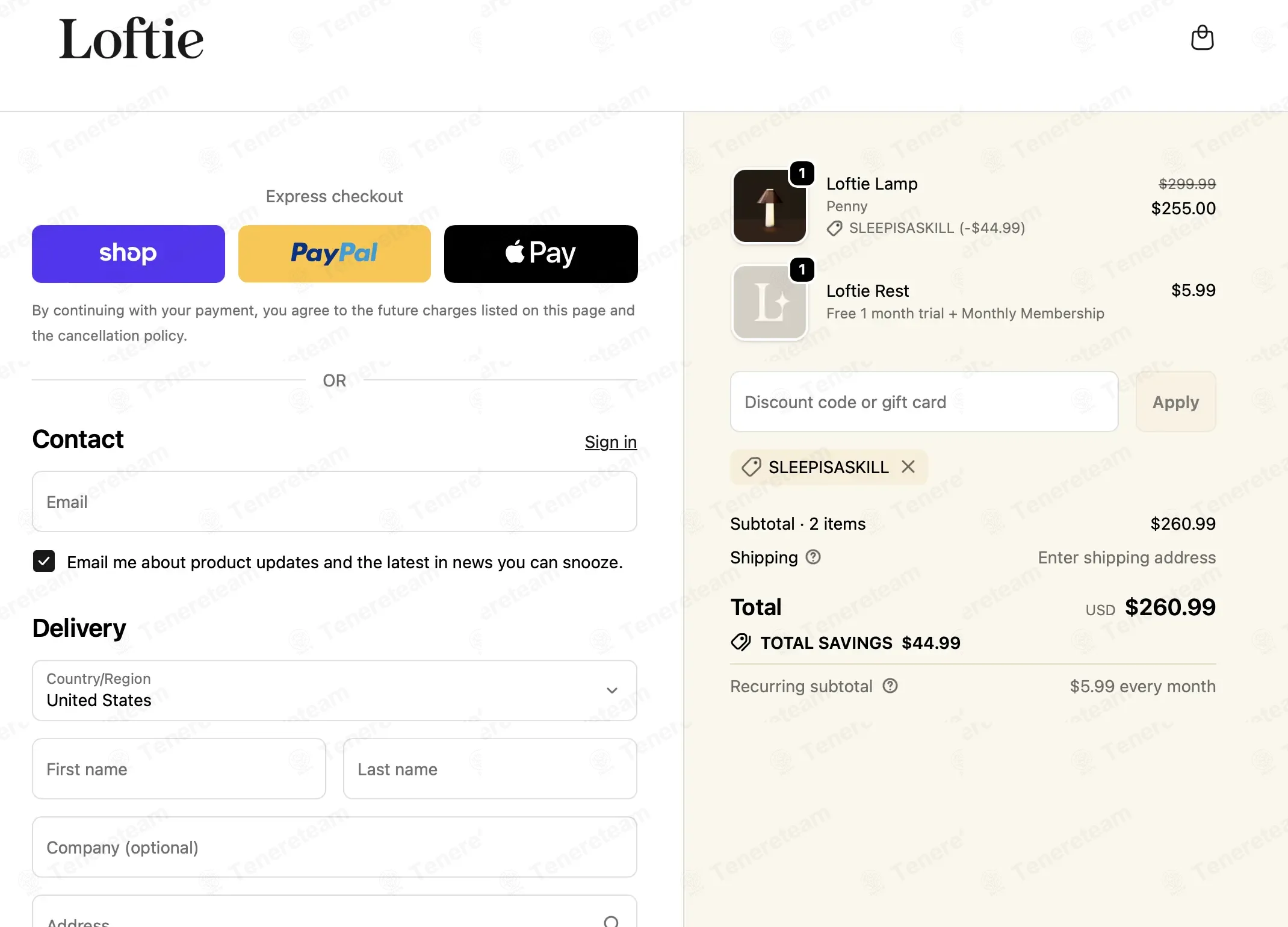Click the Recurring subtotal label

coord(801,686)
